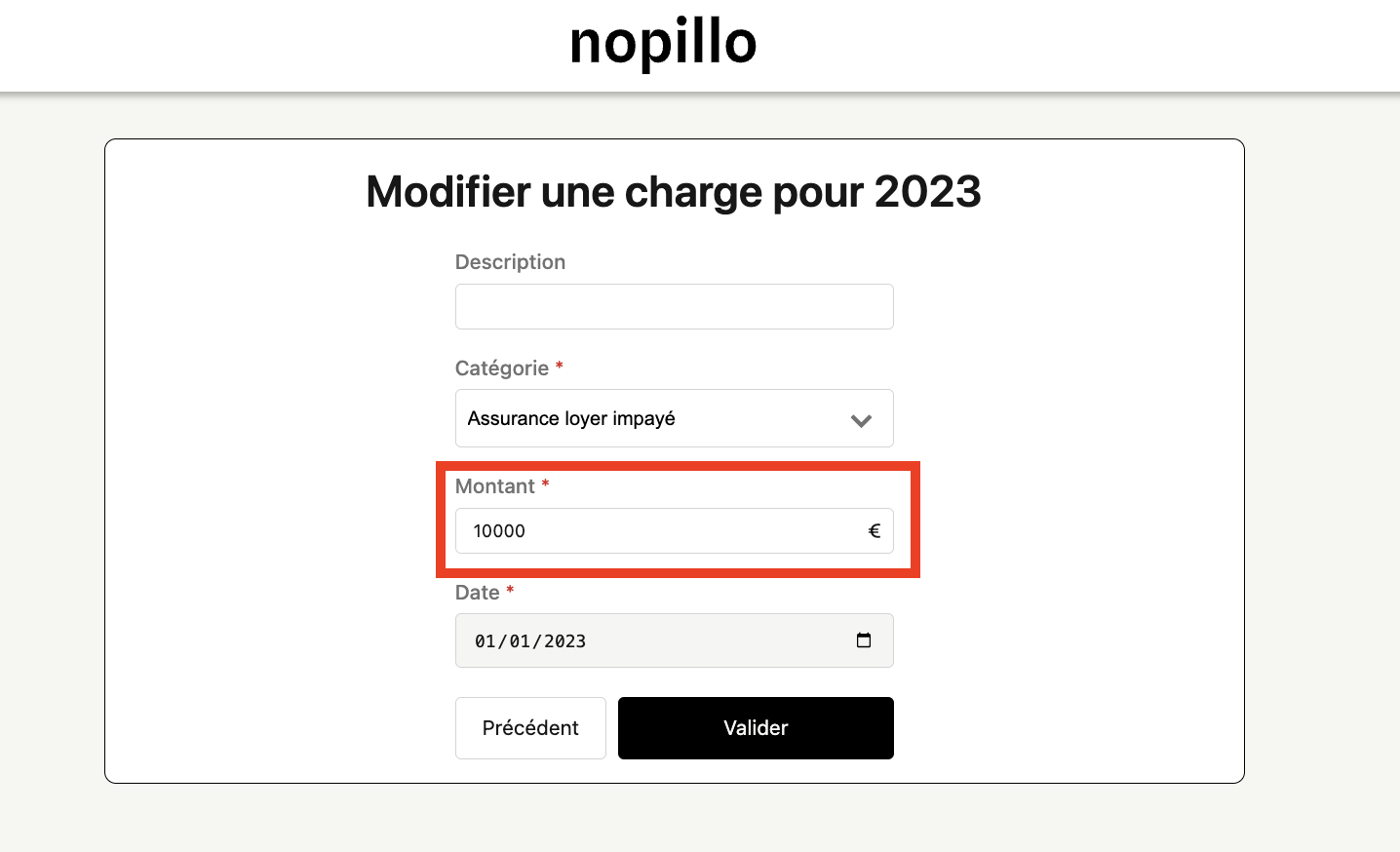
Task: Click the euro symbol in Montant
Action: point(875,531)
